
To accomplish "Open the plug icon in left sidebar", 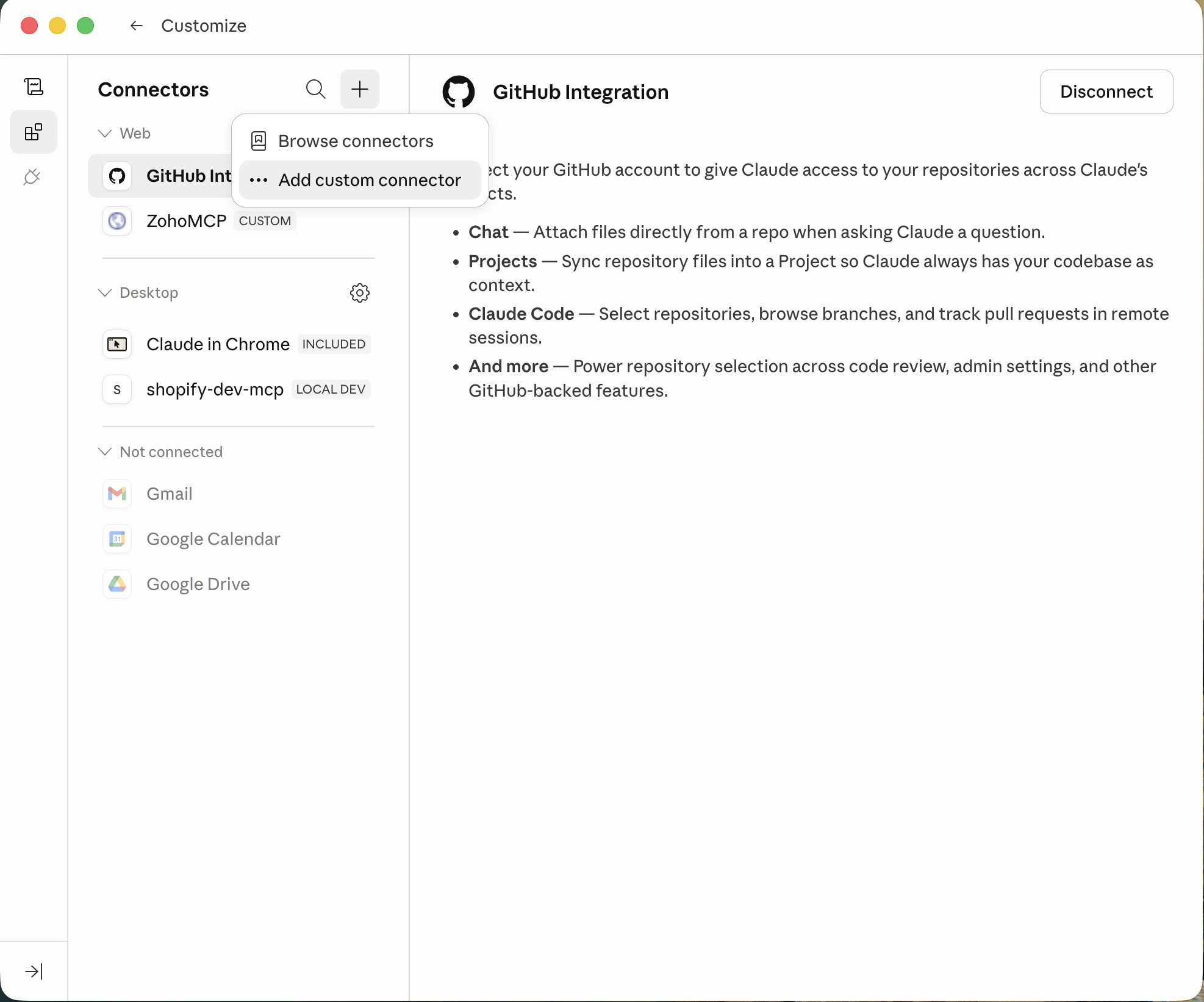I will [x=32, y=177].
